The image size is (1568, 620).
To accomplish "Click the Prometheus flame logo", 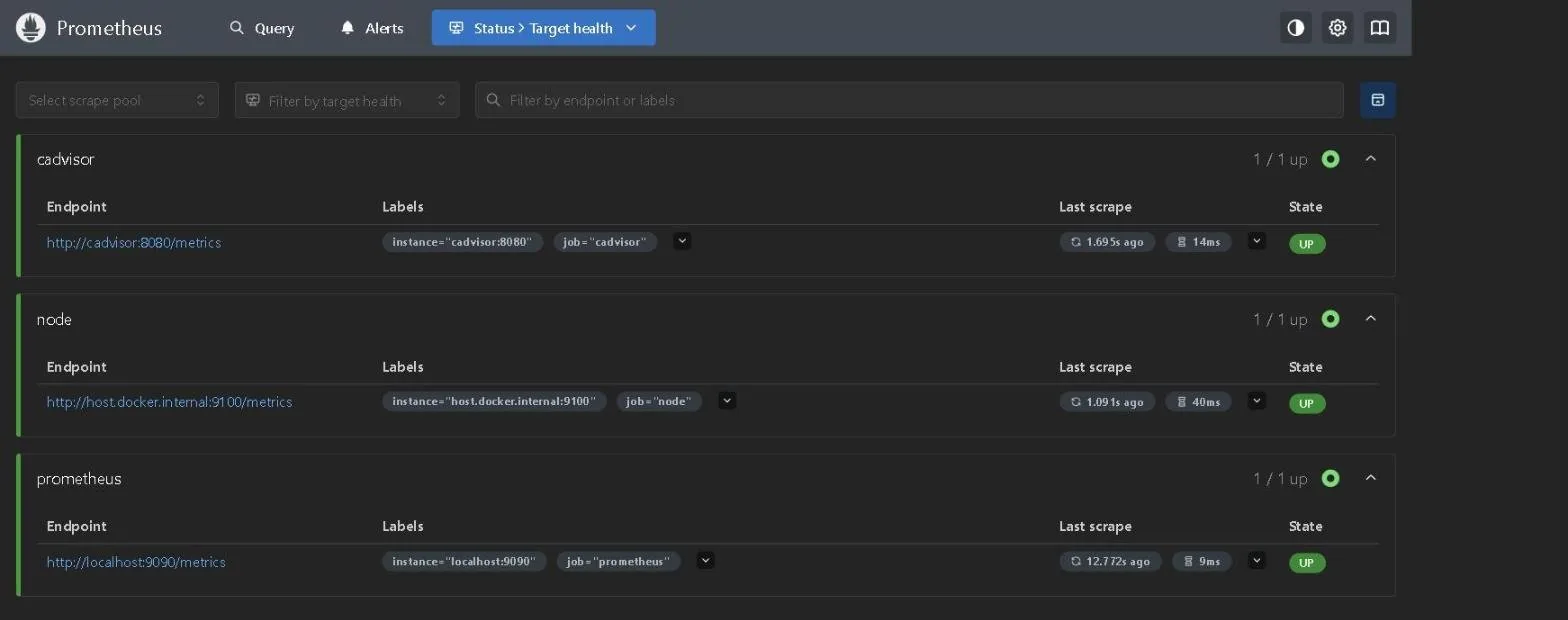I will pos(31,28).
